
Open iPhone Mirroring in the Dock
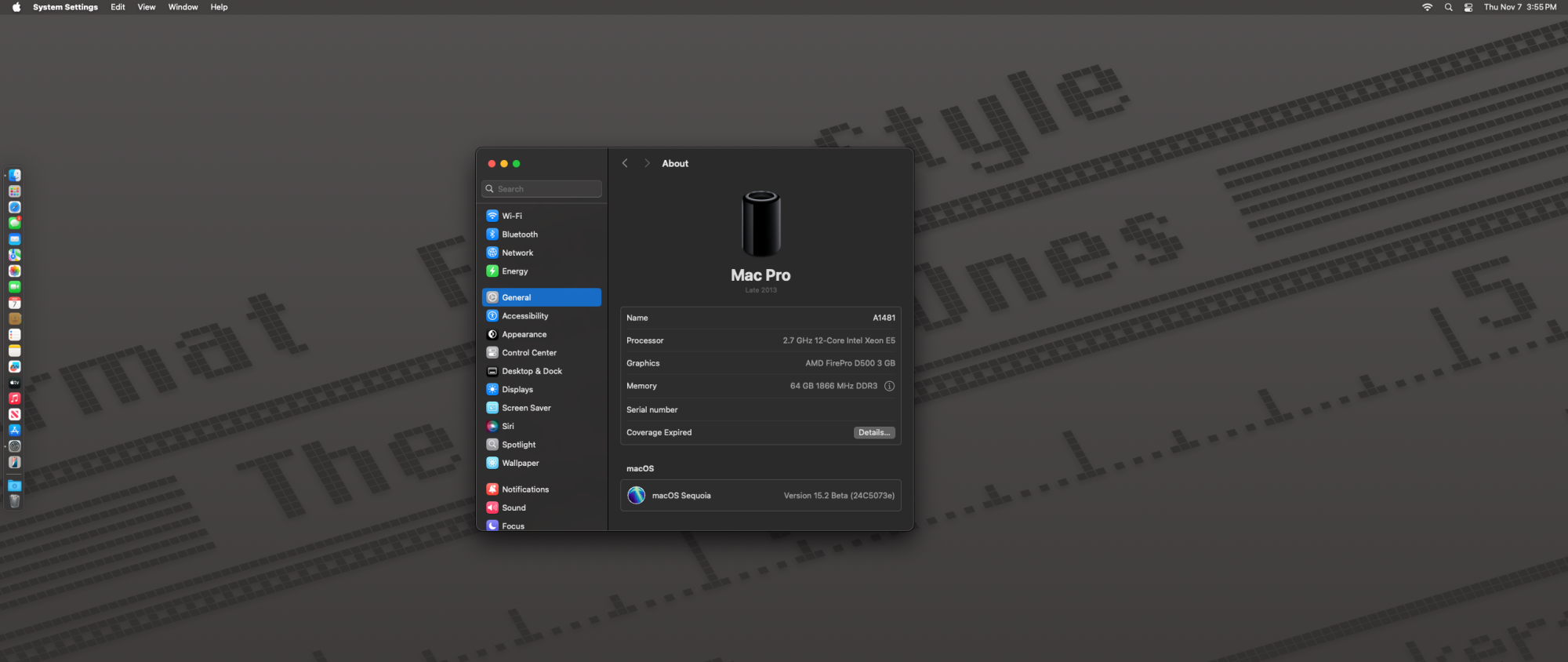[x=15, y=462]
